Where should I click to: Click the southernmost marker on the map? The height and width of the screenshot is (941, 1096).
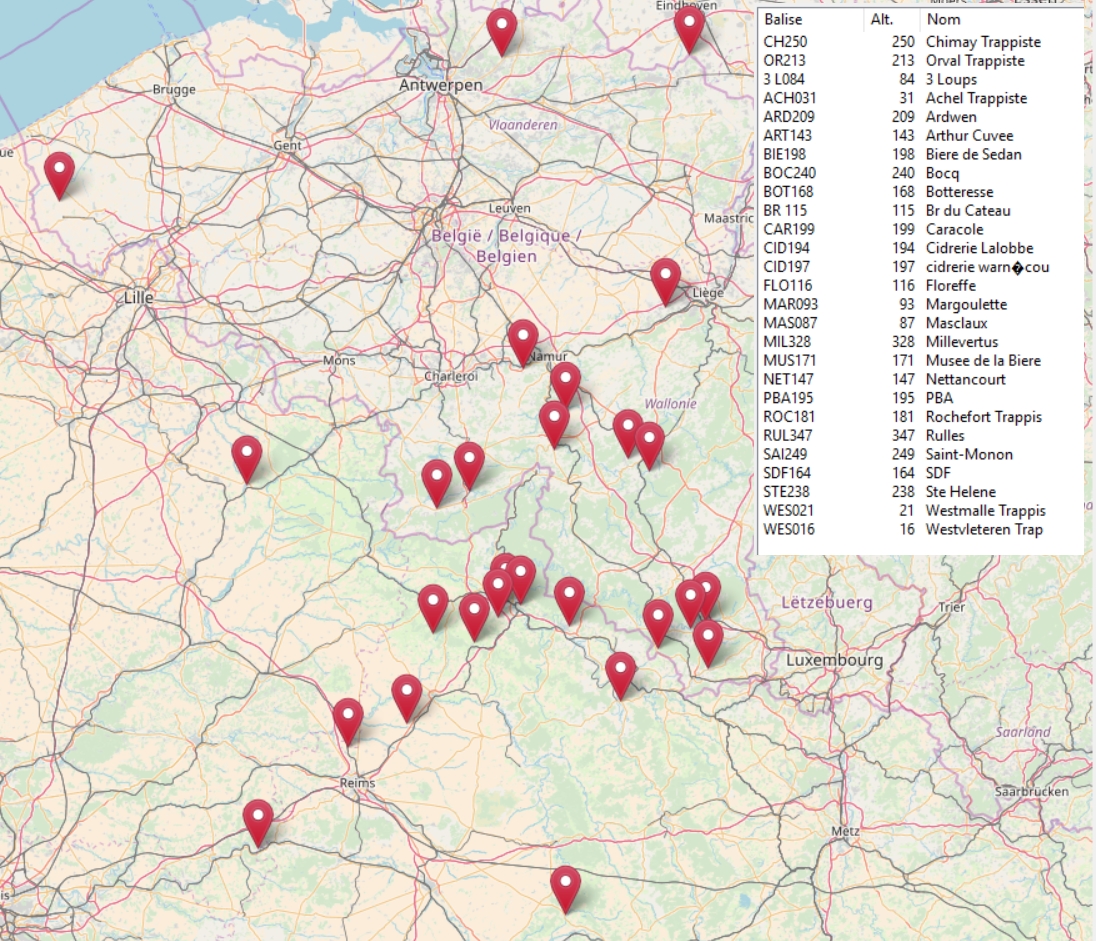(x=565, y=885)
